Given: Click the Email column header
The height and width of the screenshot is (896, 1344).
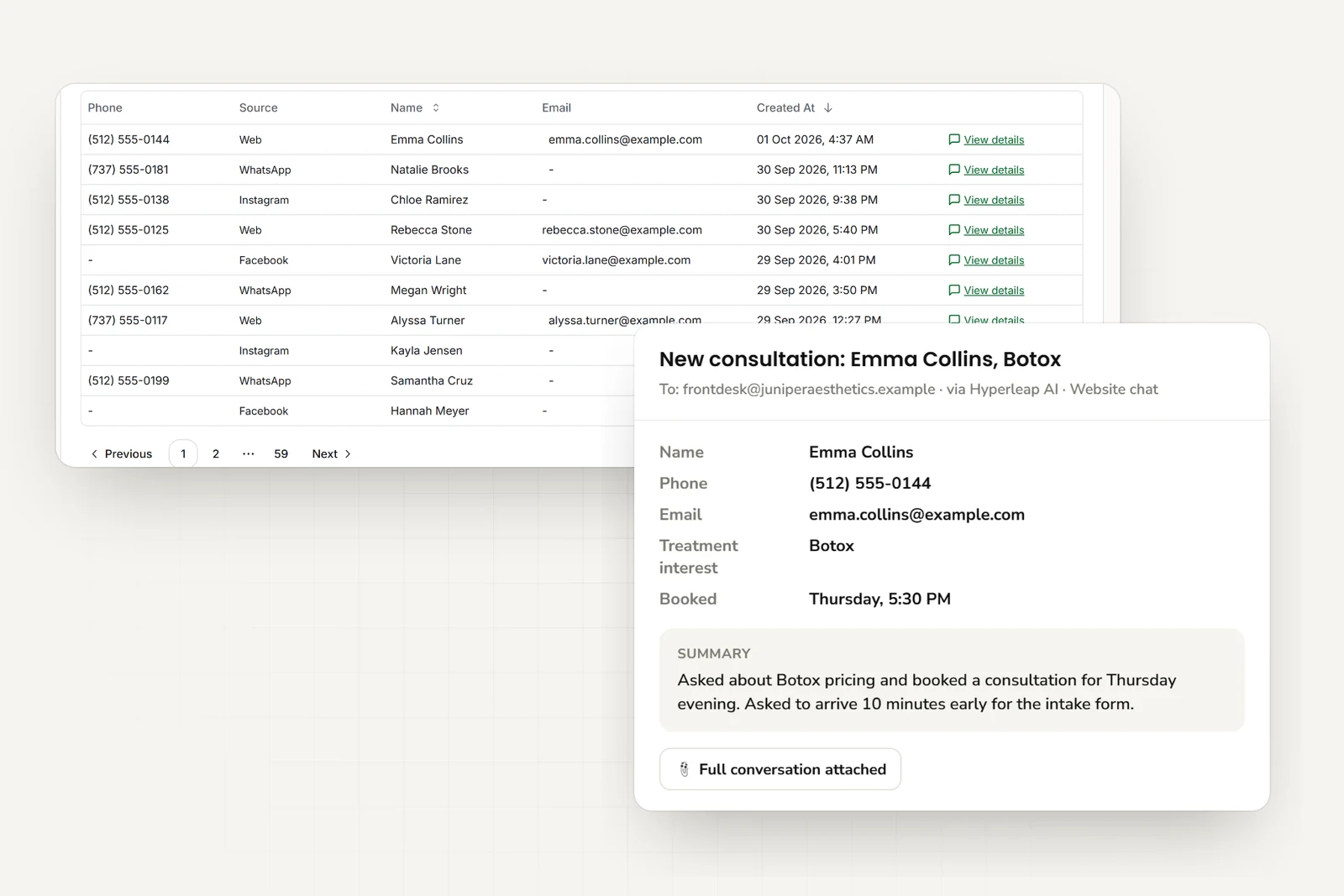Looking at the screenshot, I should pos(556,107).
